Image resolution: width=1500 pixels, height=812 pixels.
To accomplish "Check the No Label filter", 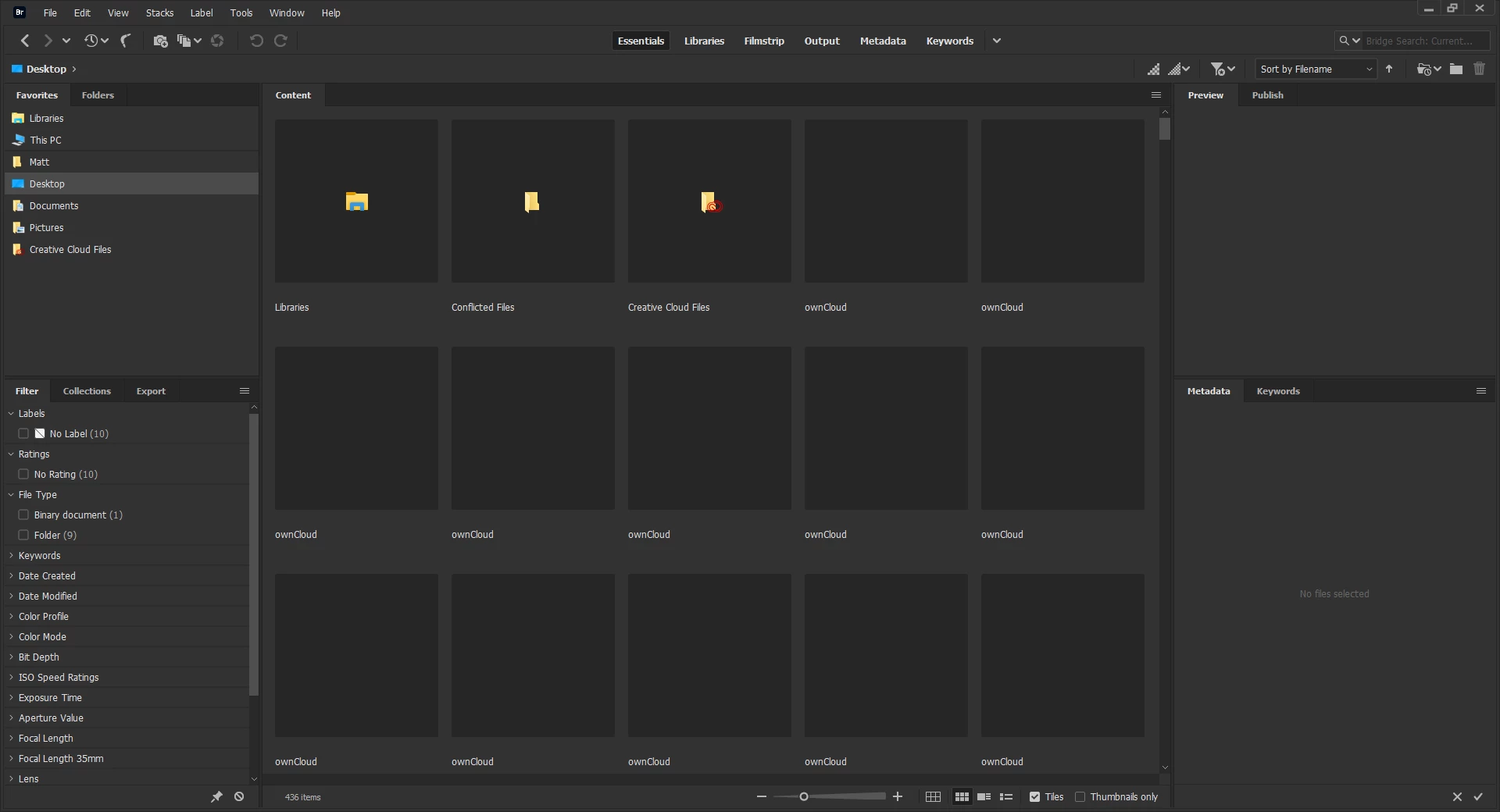I will [x=23, y=433].
